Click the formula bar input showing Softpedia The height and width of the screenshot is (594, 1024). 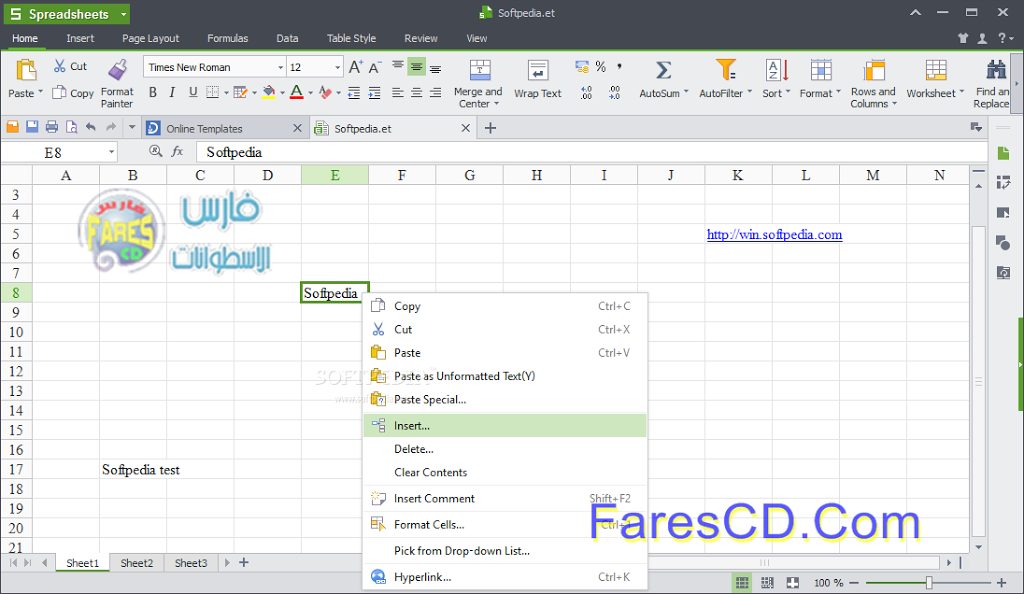(592, 152)
